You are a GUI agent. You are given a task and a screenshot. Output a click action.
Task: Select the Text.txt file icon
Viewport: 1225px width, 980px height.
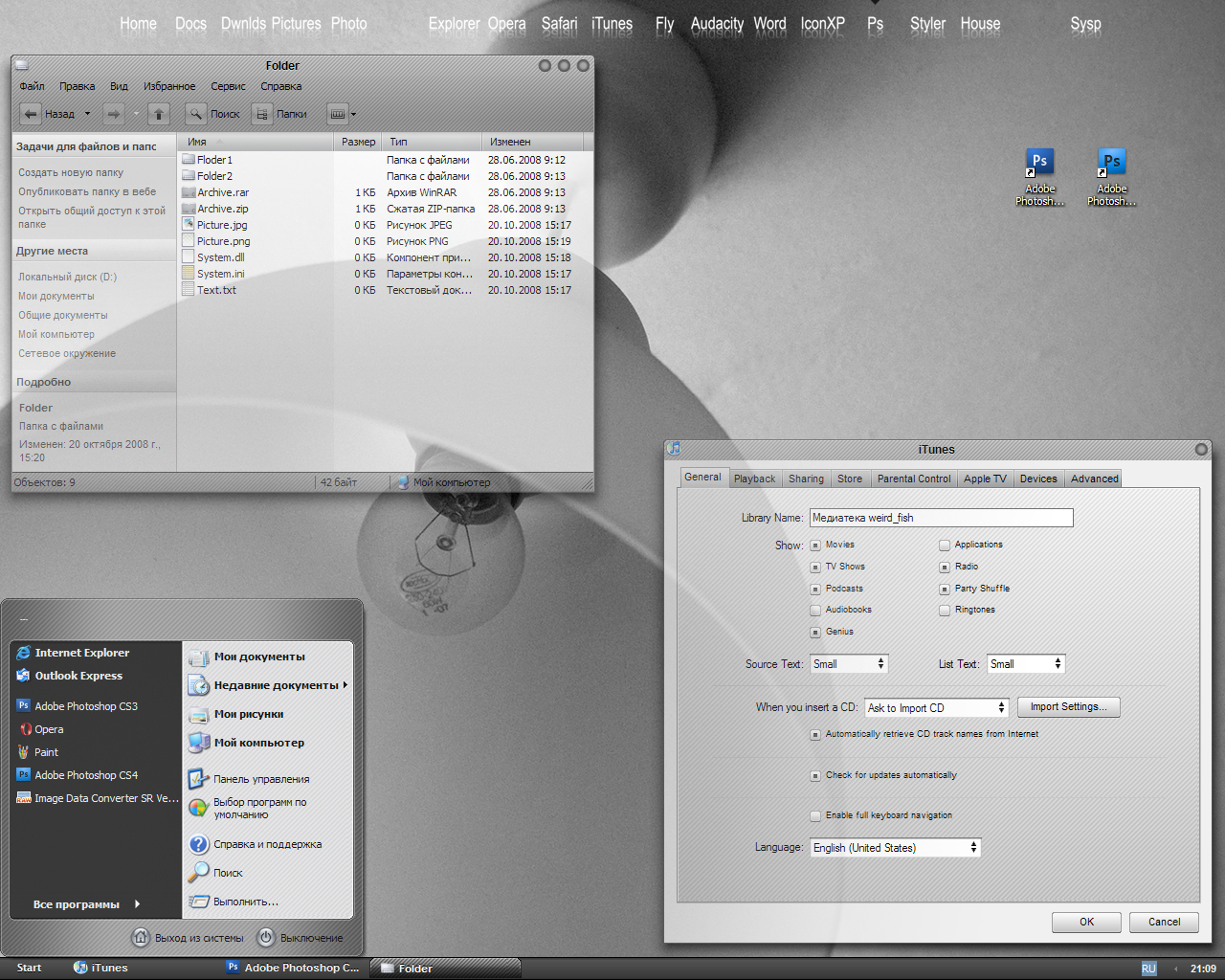pyautogui.click(x=189, y=290)
